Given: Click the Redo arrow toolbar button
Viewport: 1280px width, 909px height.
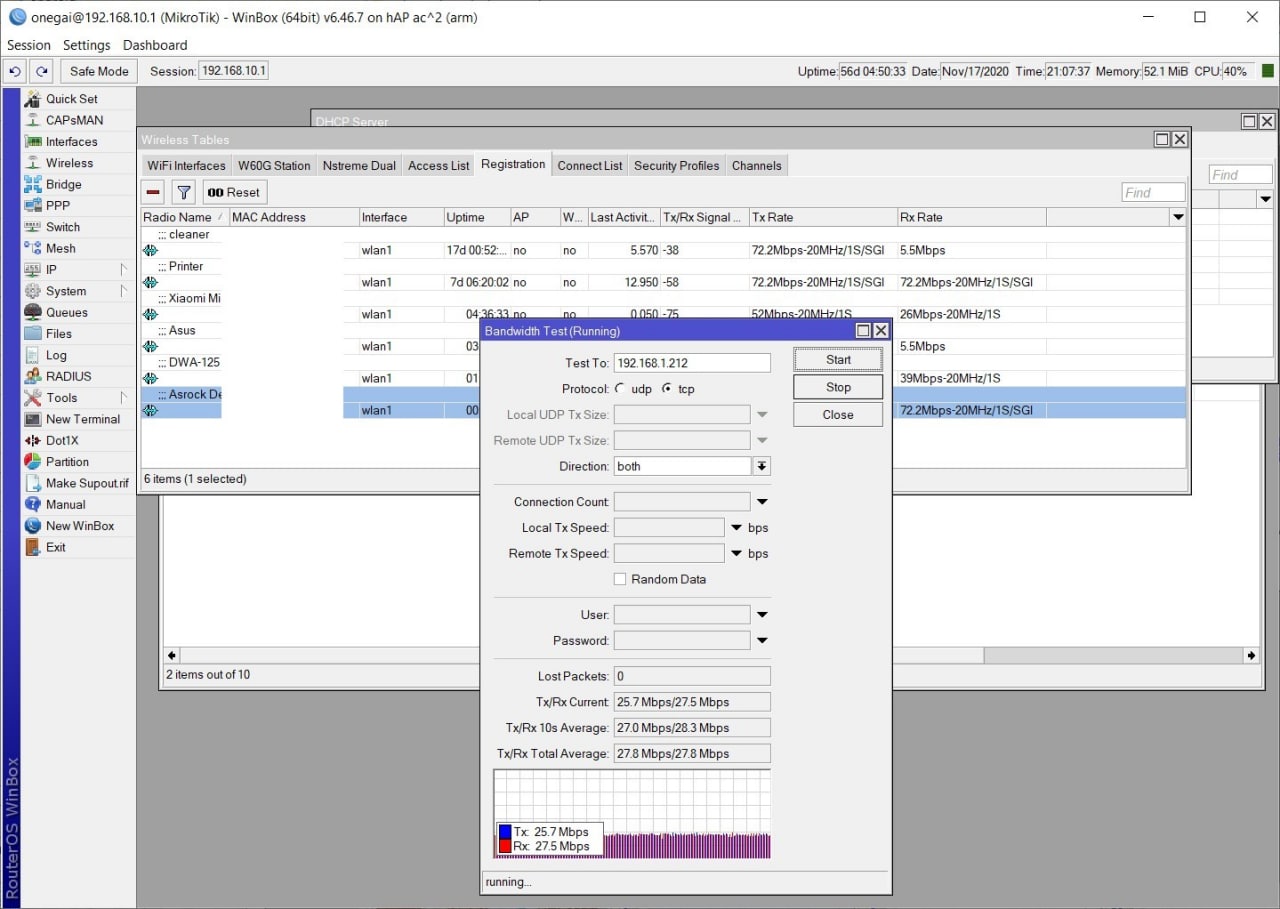Looking at the screenshot, I should [x=41, y=71].
